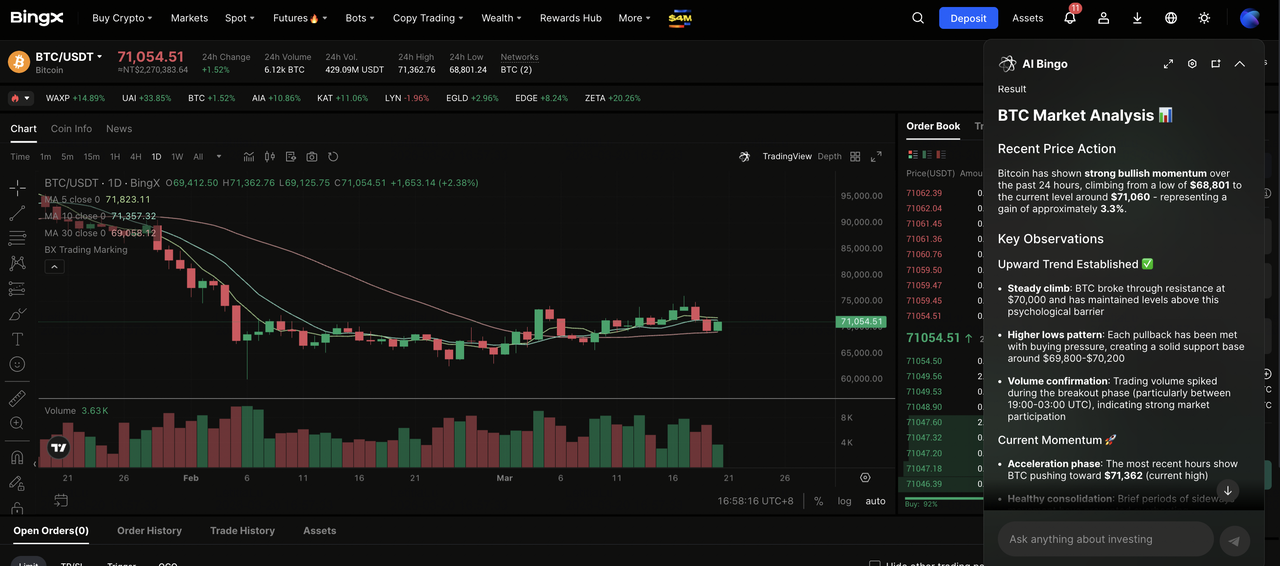Tick the hide other trading pairs checkbox
This screenshot has height=566, width=1280.
(875, 564)
